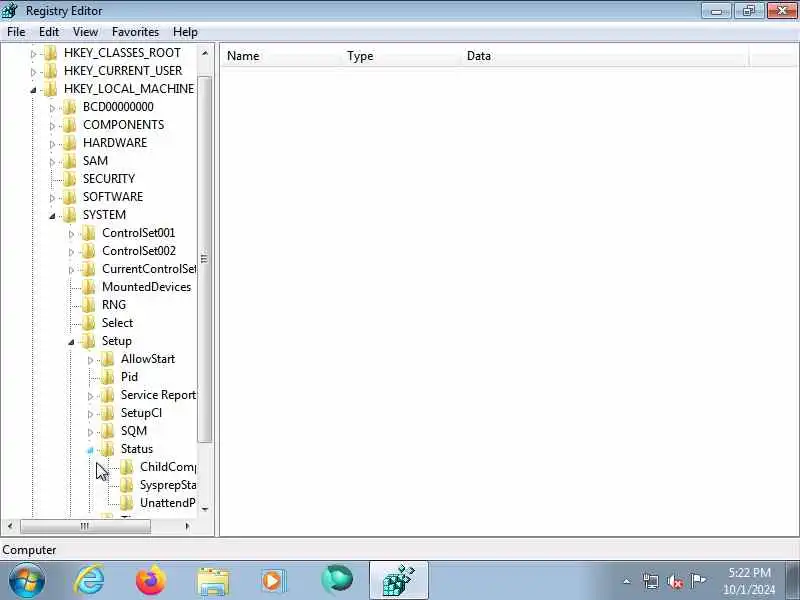
Task: Click tree vertical scrollbar up arrow
Action: [x=205, y=53]
